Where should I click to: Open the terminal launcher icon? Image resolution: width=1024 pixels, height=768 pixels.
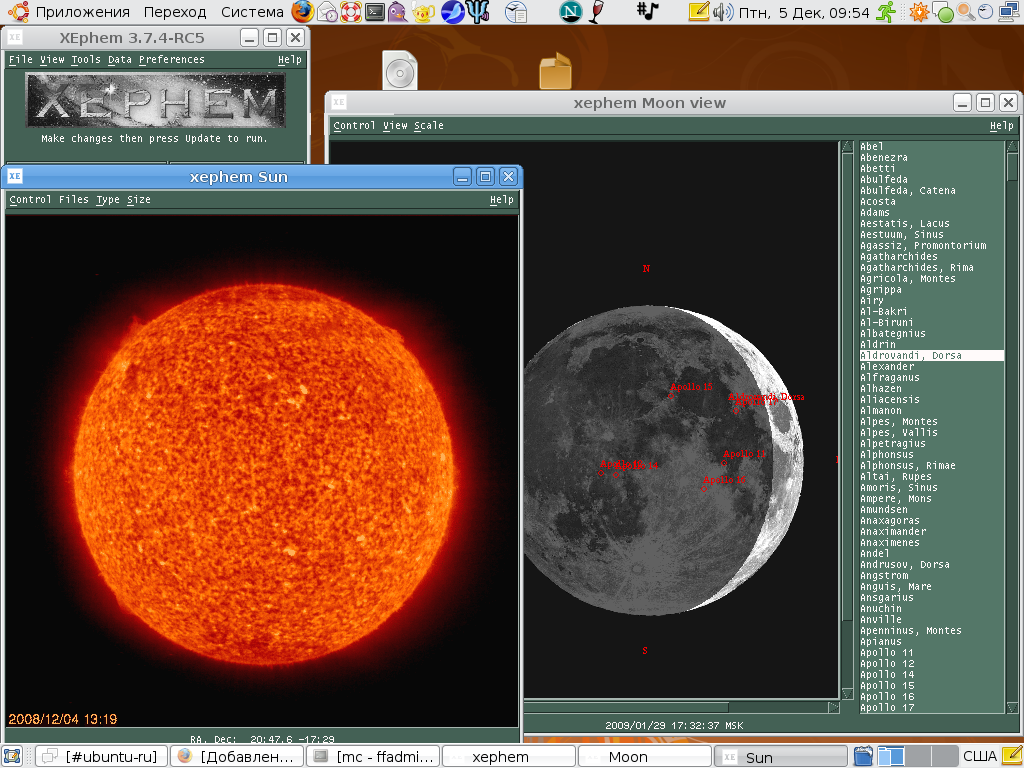click(x=375, y=12)
